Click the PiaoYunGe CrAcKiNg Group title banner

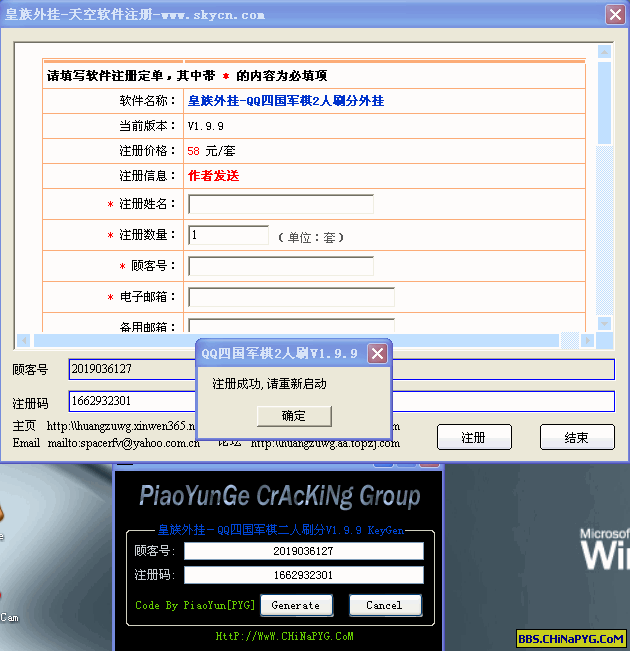coord(279,496)
